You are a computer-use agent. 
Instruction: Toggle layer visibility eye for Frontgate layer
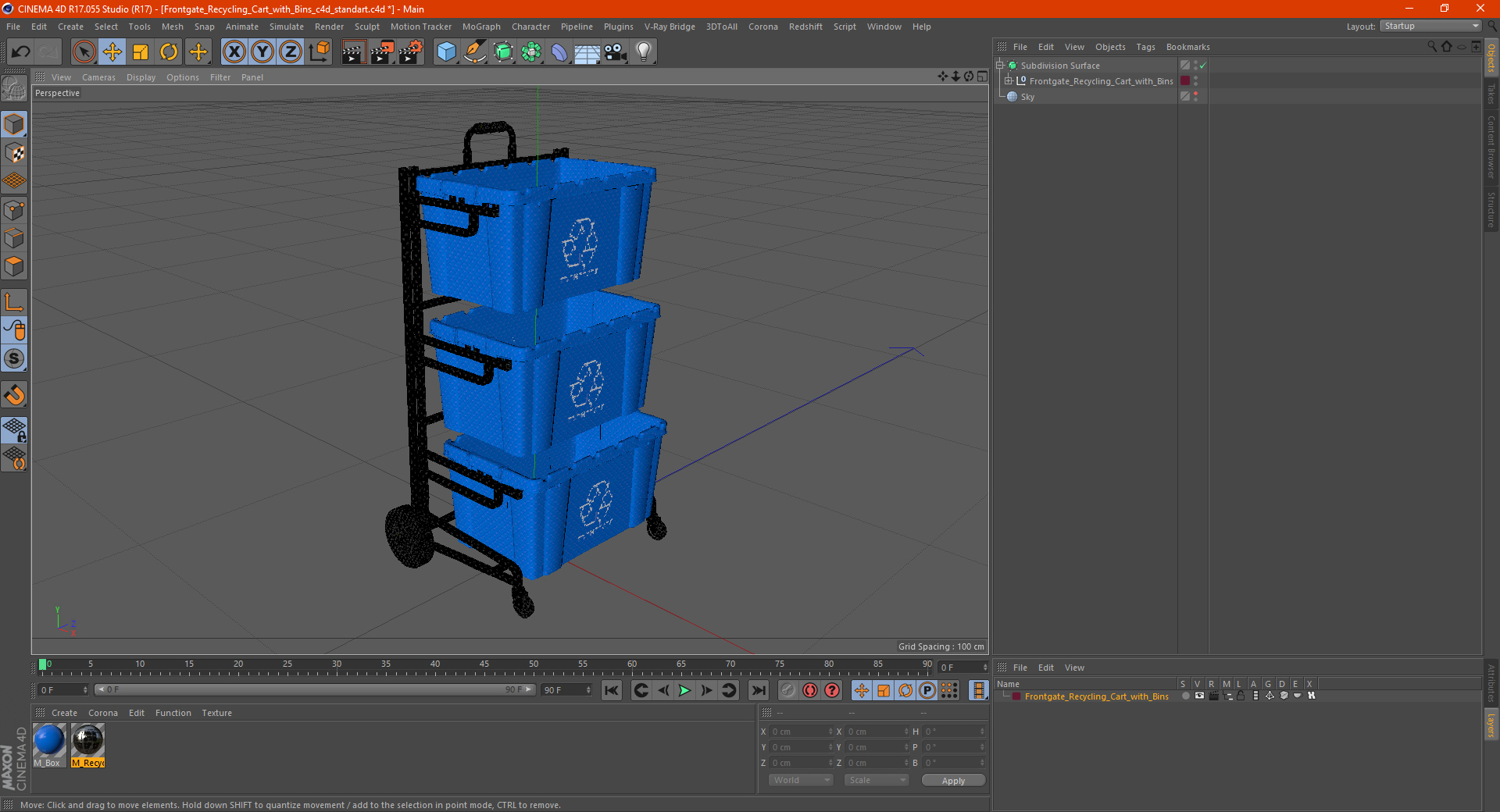(1199, 696)
